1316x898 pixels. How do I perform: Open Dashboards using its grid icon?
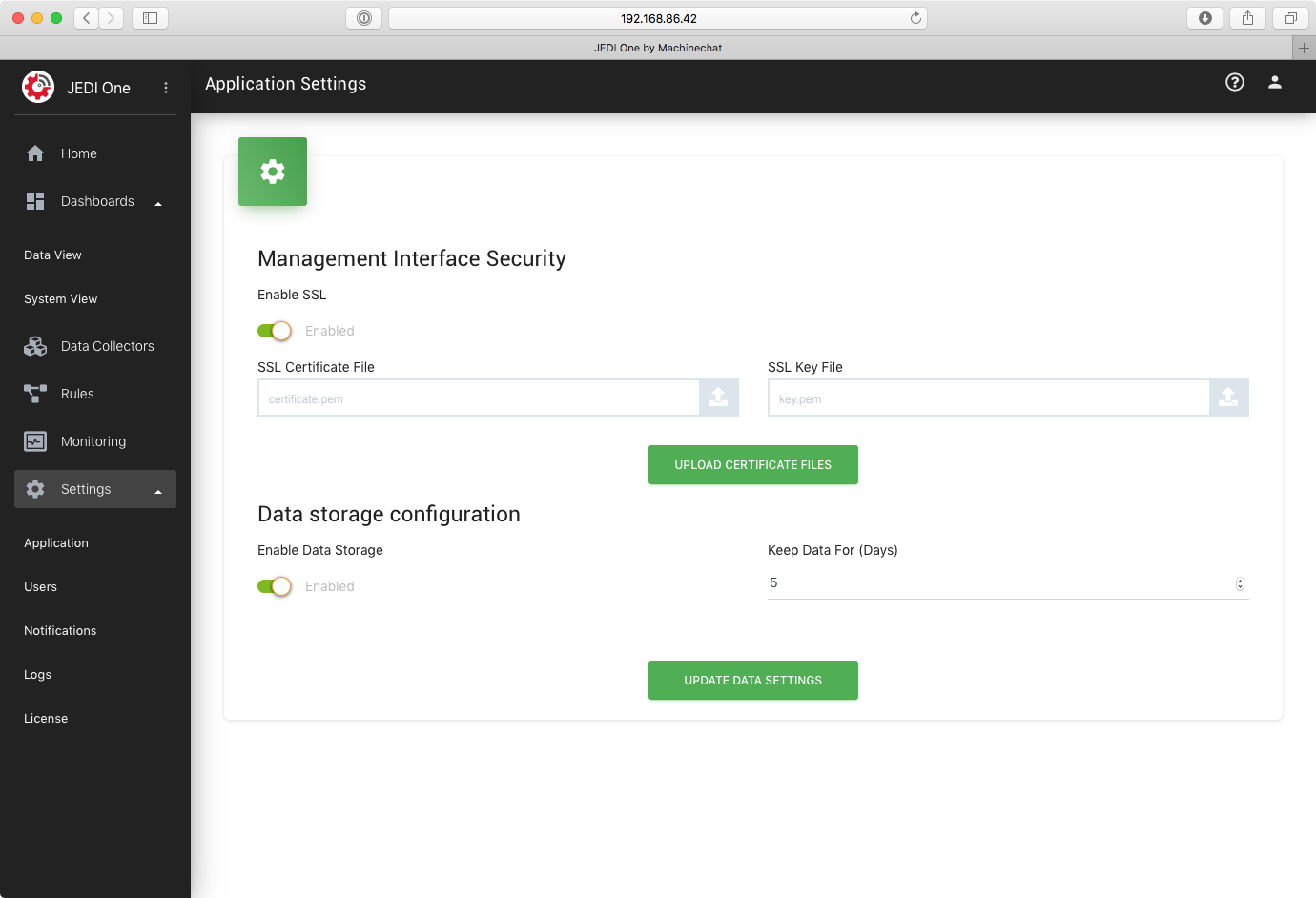[35, 200]
